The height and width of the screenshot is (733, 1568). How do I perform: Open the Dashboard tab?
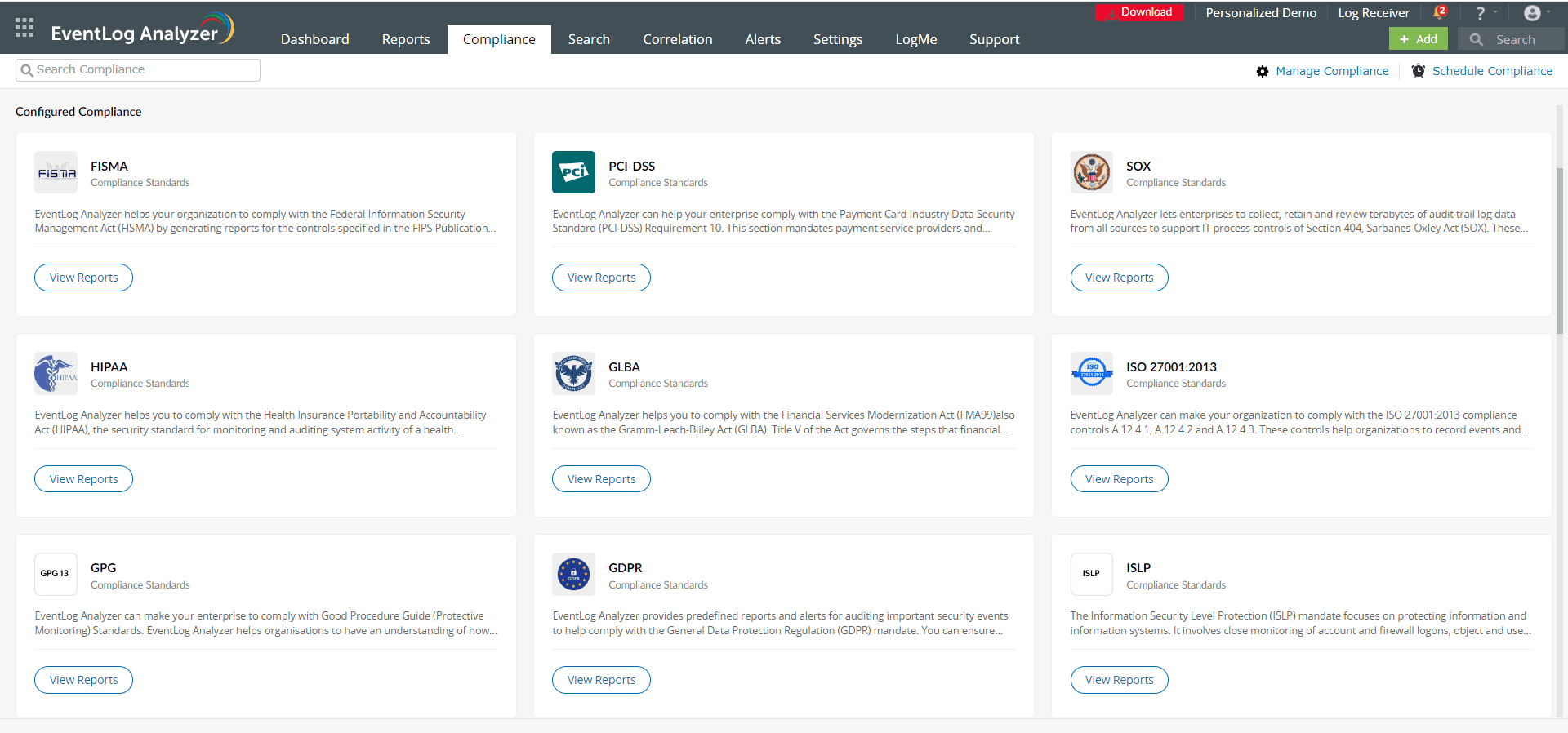coord(315,39)
